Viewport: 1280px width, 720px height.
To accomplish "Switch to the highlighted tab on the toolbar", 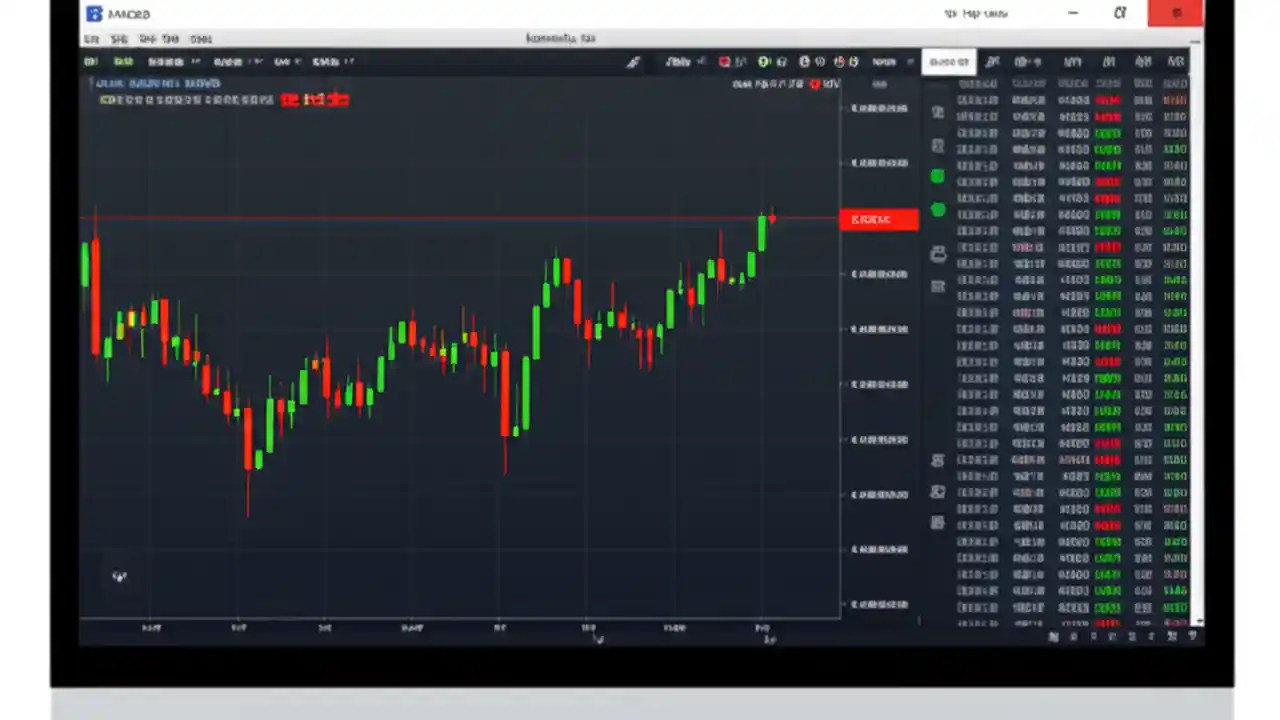I will [948, 61].
